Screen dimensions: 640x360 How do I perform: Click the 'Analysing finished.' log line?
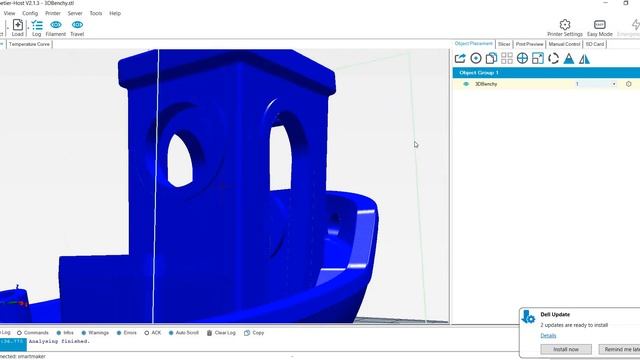click(x=59, y=341)
